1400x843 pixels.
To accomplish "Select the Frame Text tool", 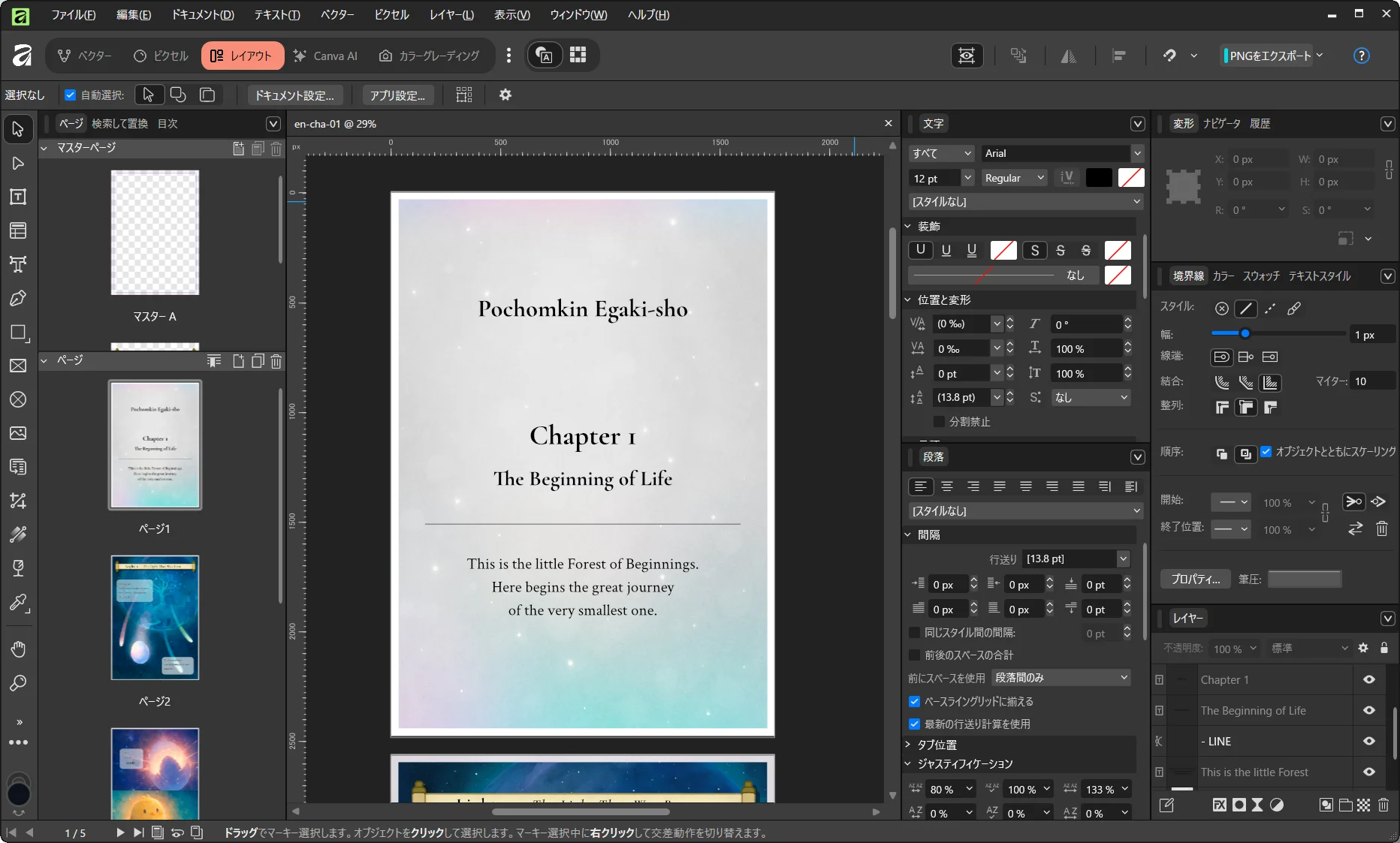I will click(x=18, y=197).
